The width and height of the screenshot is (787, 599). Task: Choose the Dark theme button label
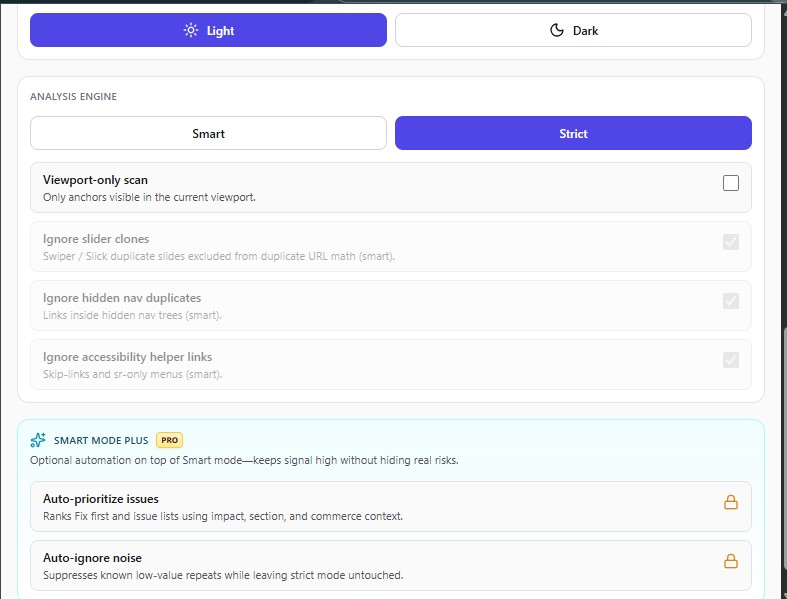pos(585,30)
